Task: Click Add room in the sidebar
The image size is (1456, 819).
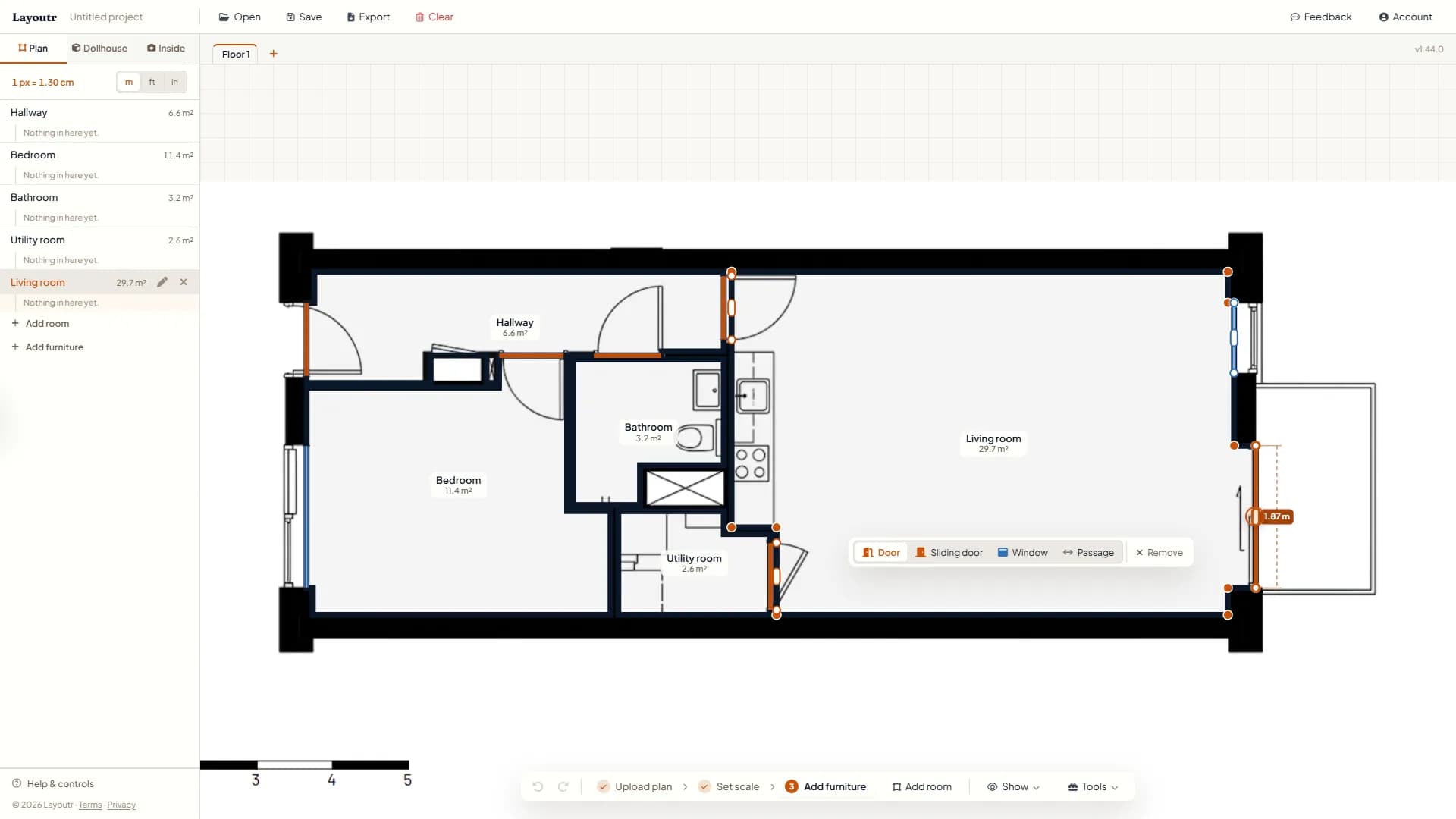Action: 40,323
